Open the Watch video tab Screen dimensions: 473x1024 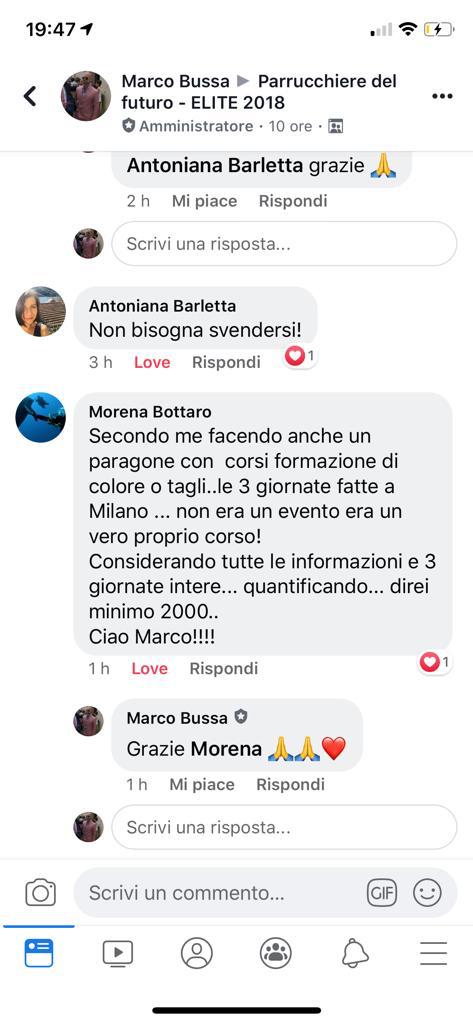[x=118, y=953]
